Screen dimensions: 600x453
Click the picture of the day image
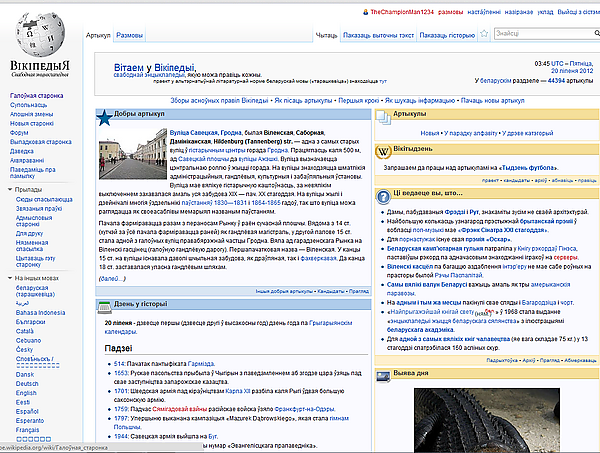click(x=487, y=420)
